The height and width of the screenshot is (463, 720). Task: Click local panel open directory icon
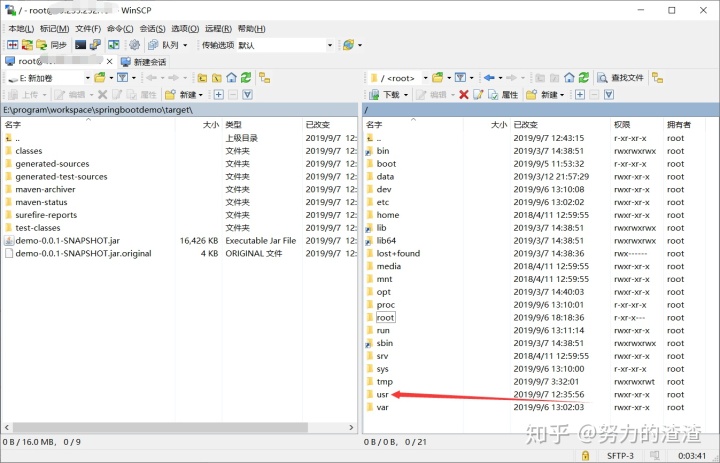click(x=100, y=78)
